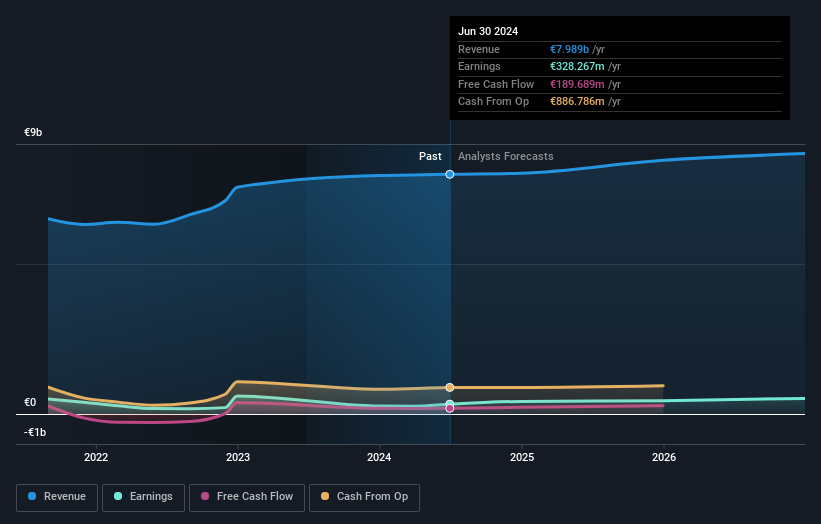Click the 2026 x-axis label
The height and width of the screenshot is (524, 821).
click(664, 457)
